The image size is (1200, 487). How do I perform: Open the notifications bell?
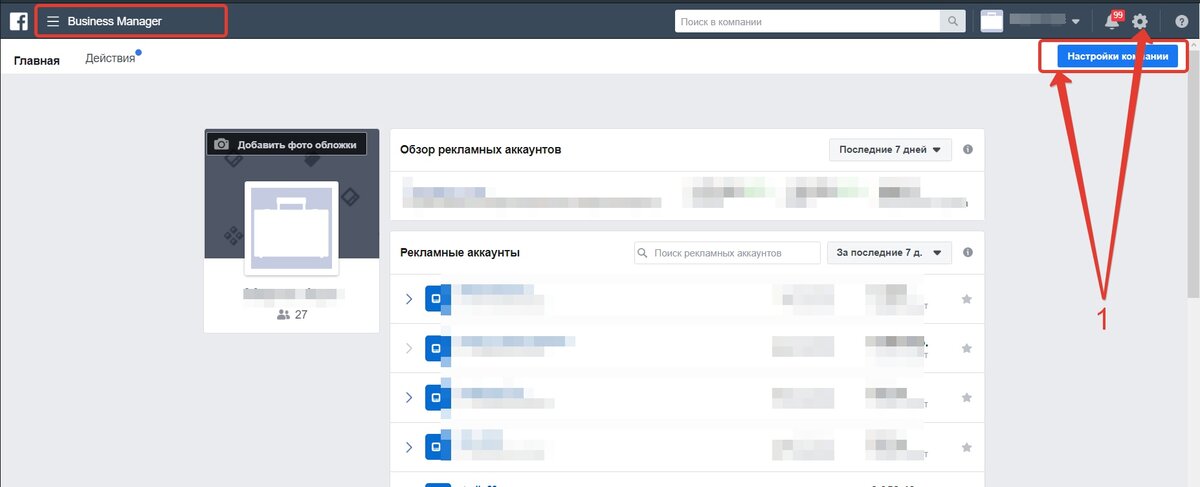pyautogui.click(x=1111, y=22)
